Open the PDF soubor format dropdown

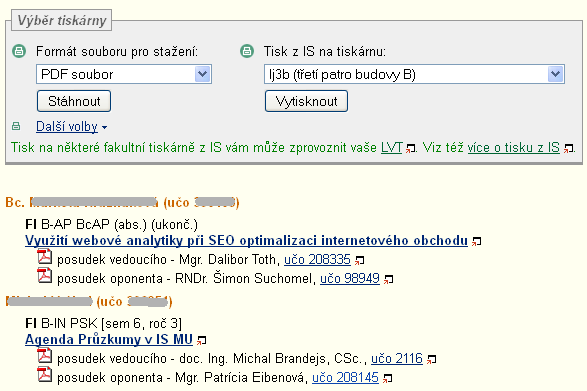pos(124,74)
